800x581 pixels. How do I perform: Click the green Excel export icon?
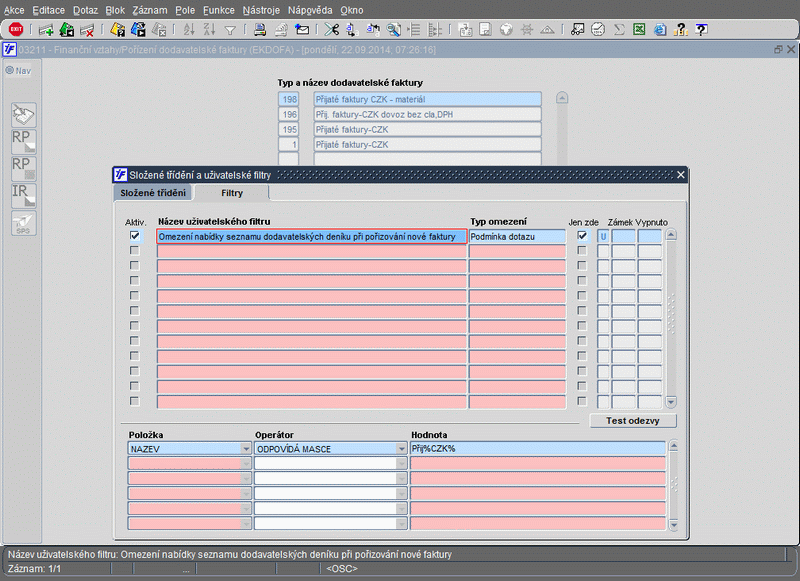tap(639, 30)
